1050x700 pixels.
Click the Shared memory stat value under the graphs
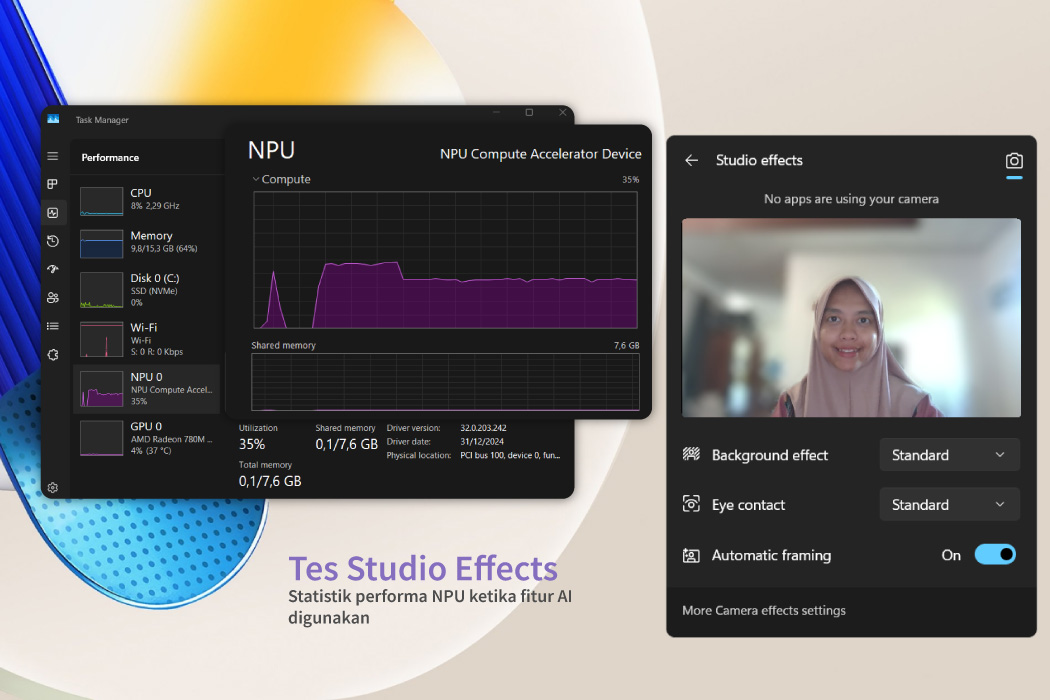click(x=346, y=444)
